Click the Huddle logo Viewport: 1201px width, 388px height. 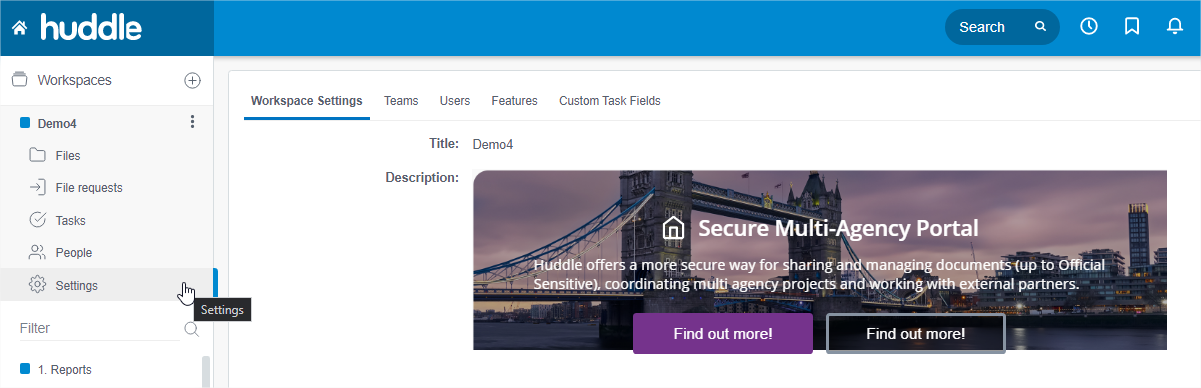[91, 27]
